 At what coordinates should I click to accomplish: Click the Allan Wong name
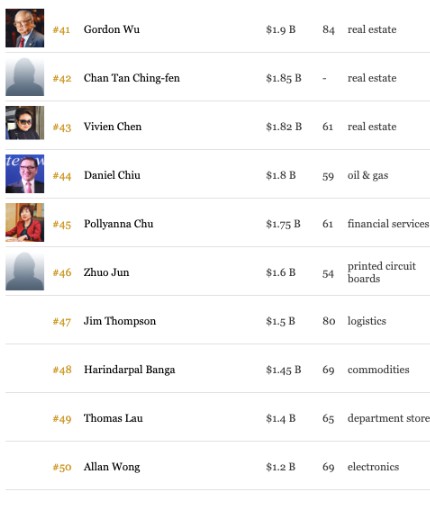point(112,467)
